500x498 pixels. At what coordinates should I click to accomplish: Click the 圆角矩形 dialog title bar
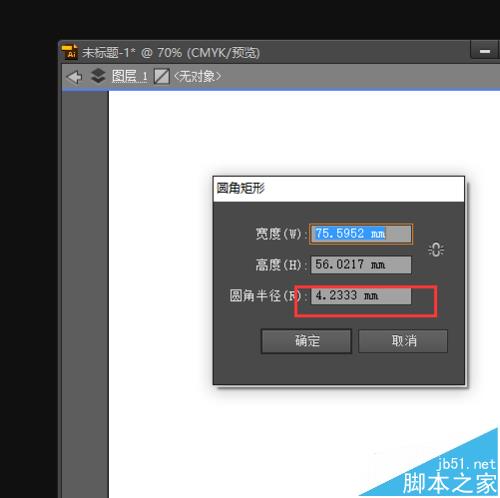coord(339,189)
